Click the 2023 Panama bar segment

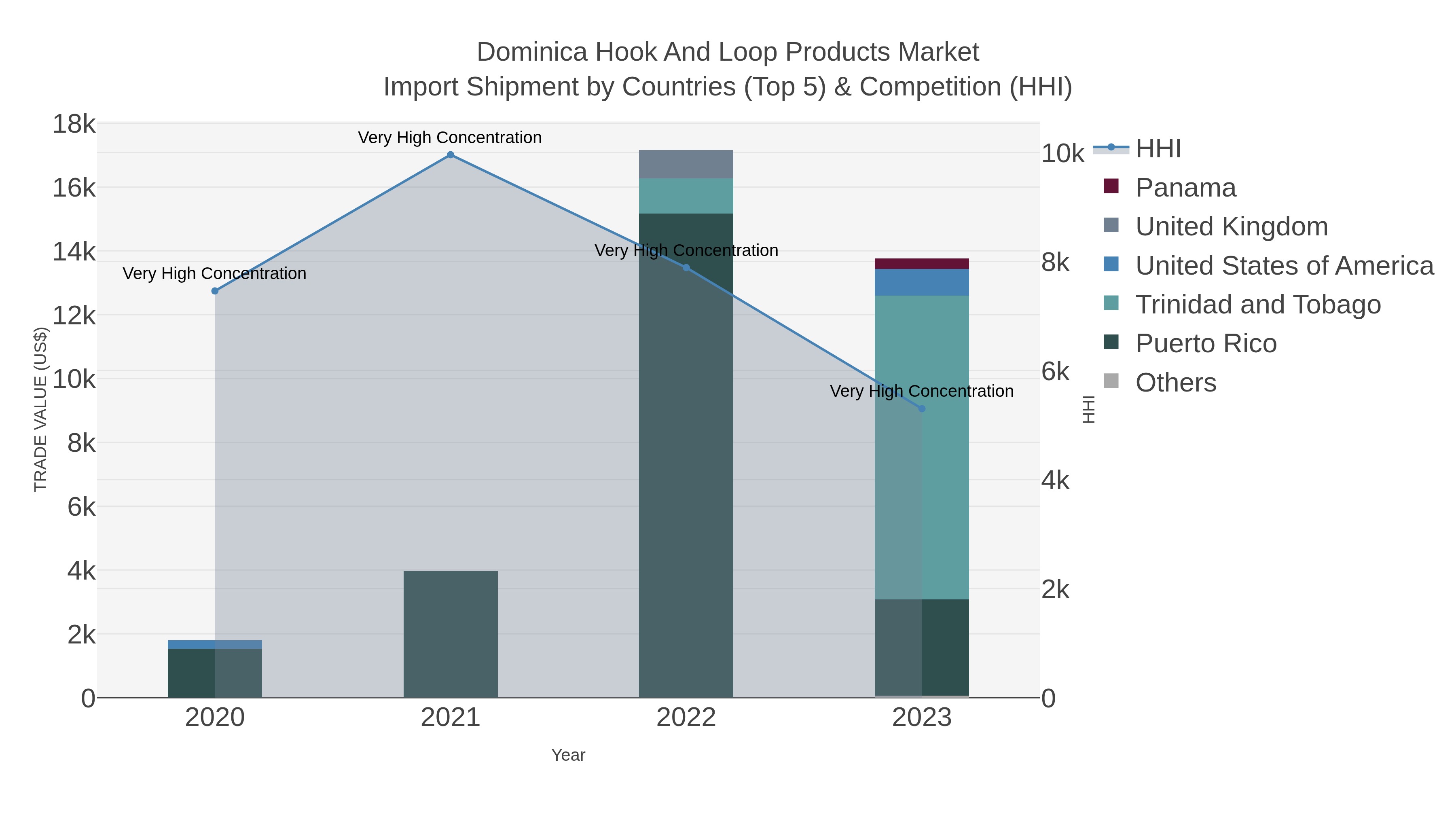pyautogui.click(x=922, y=264)
